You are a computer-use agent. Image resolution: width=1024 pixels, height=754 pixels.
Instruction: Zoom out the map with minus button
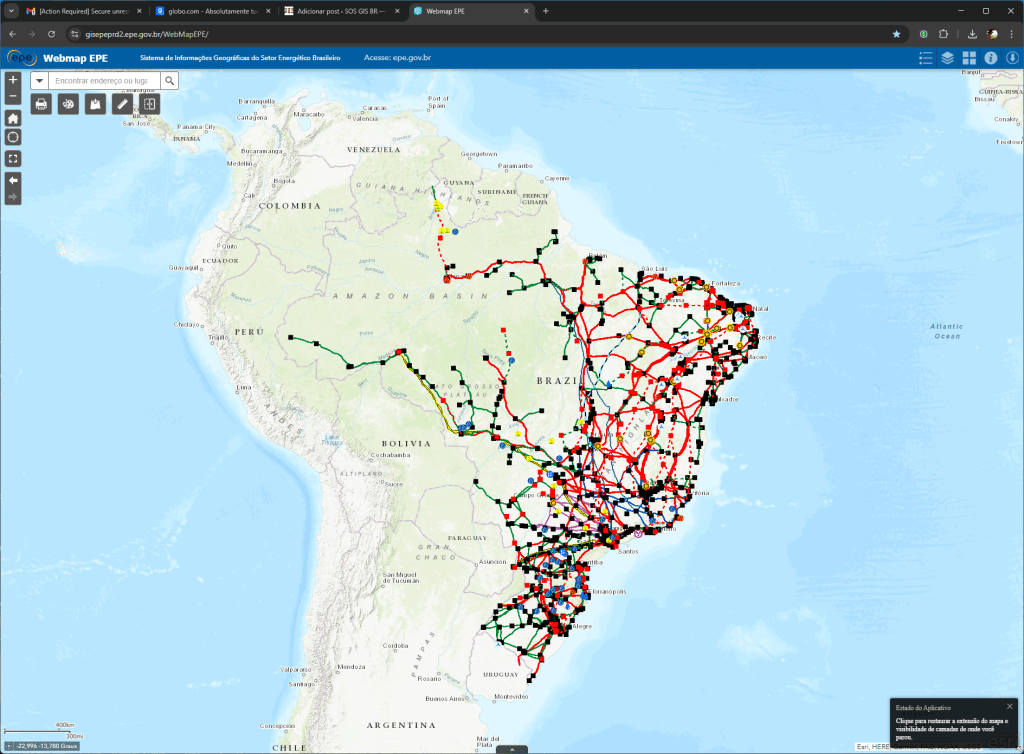coord(13,96)
